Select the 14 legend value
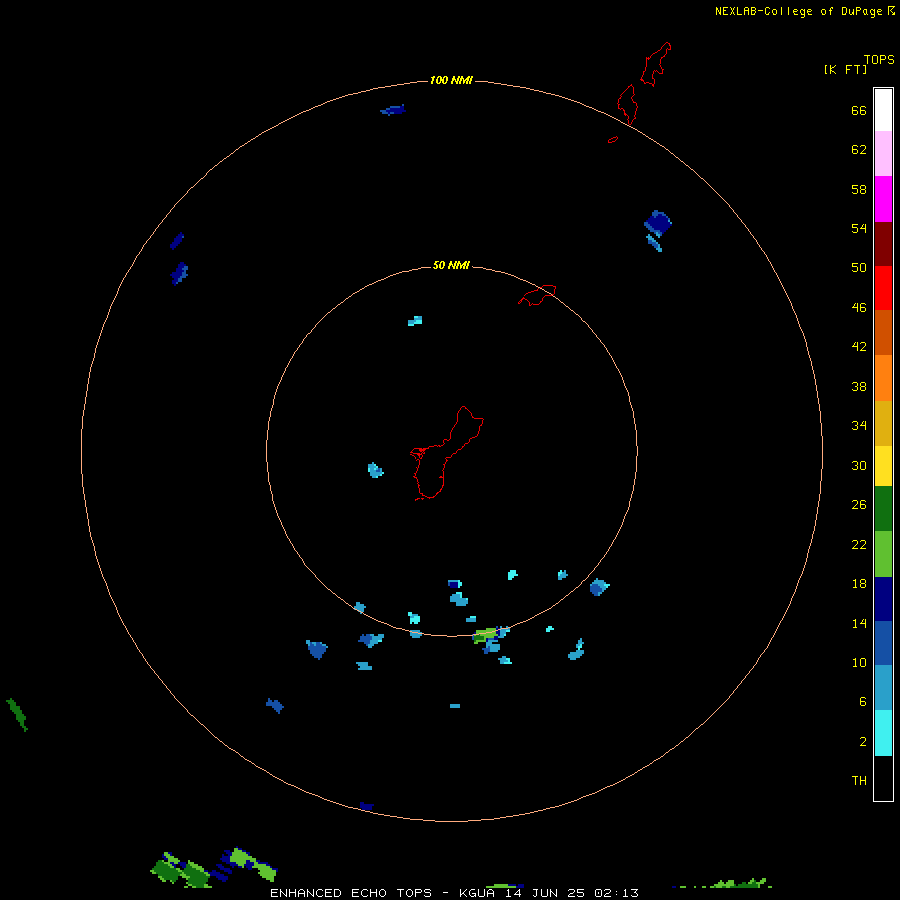Viewport: 900px width, 900px height. point(859,624)
